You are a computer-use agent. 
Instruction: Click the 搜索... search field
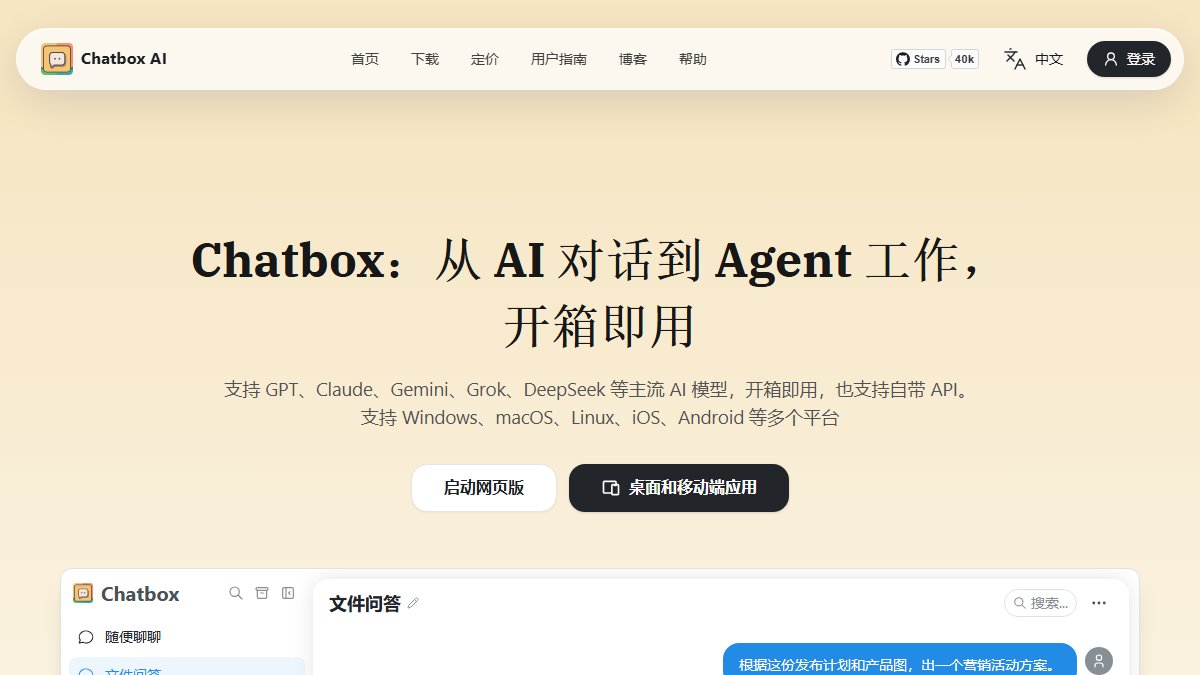[1040, 603]
